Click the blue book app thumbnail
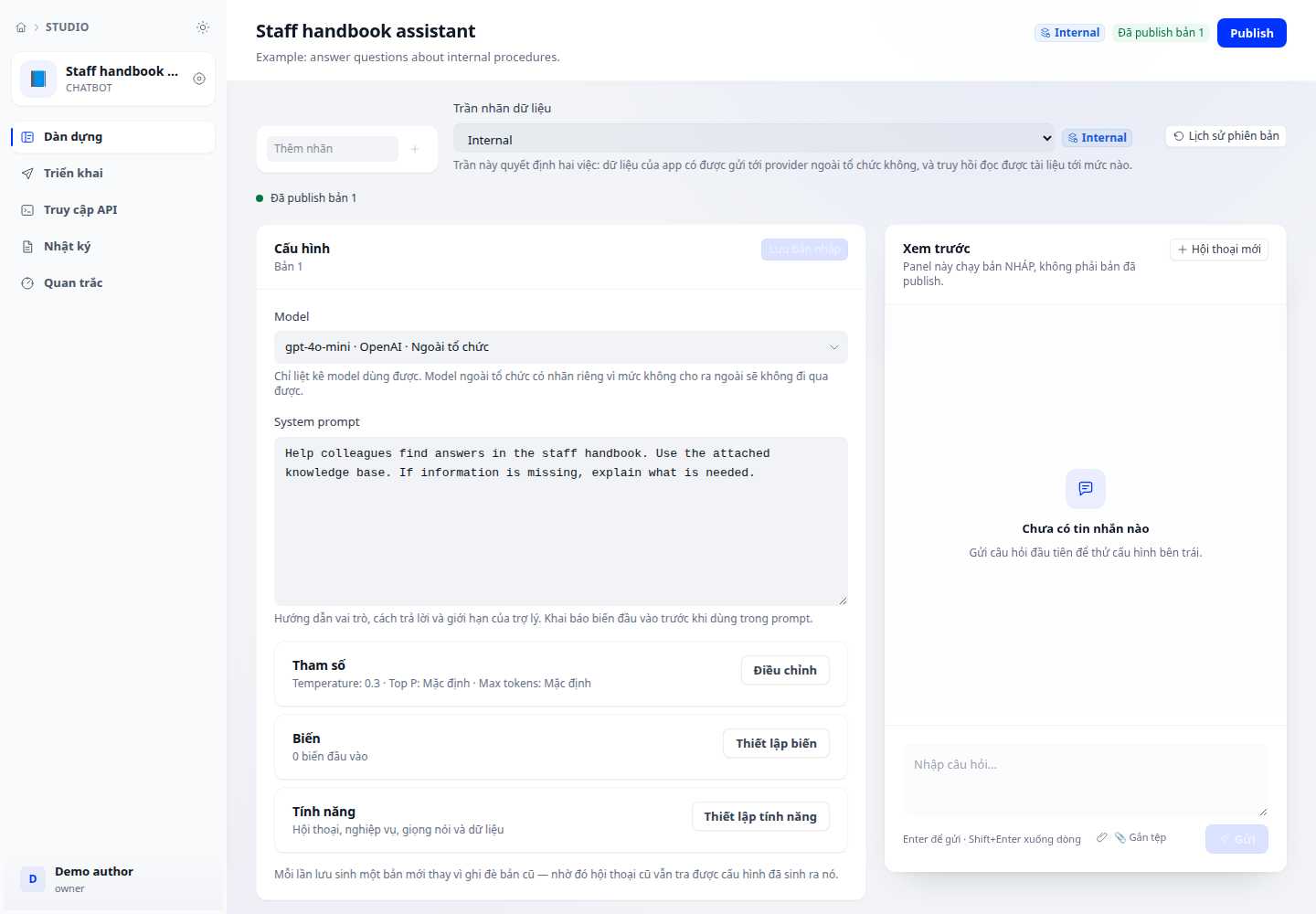The height and width of the screenshot is (914, 1316). coord(38,79)
